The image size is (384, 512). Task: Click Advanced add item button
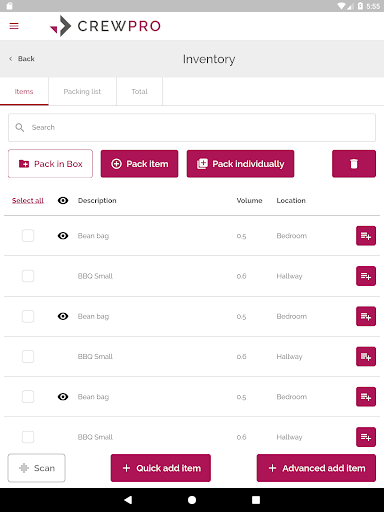316,468
